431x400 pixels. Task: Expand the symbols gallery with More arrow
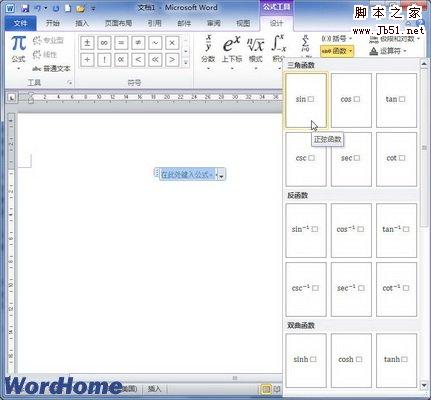click(x=186, y=62)
